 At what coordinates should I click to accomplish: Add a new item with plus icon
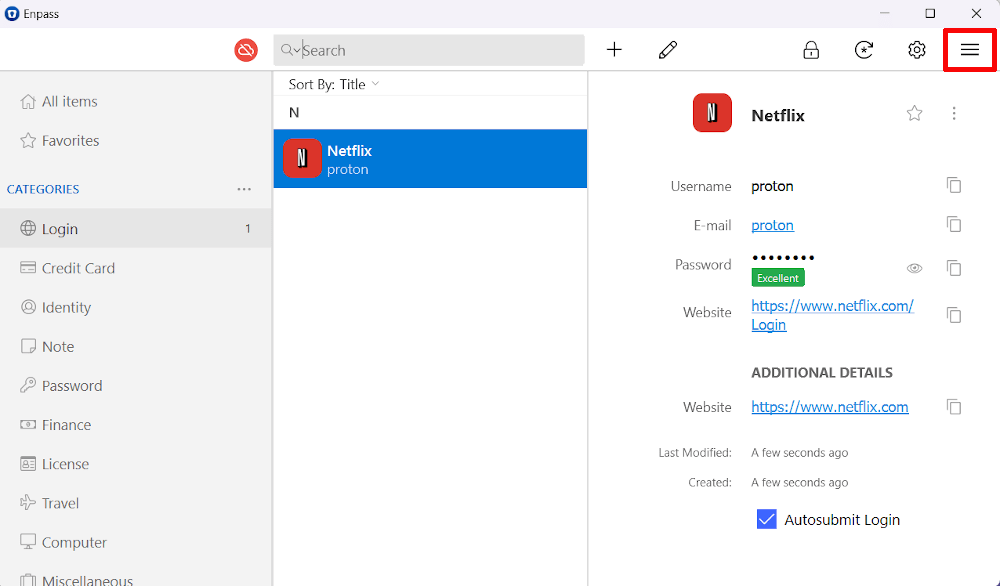[x=614, y=50]
